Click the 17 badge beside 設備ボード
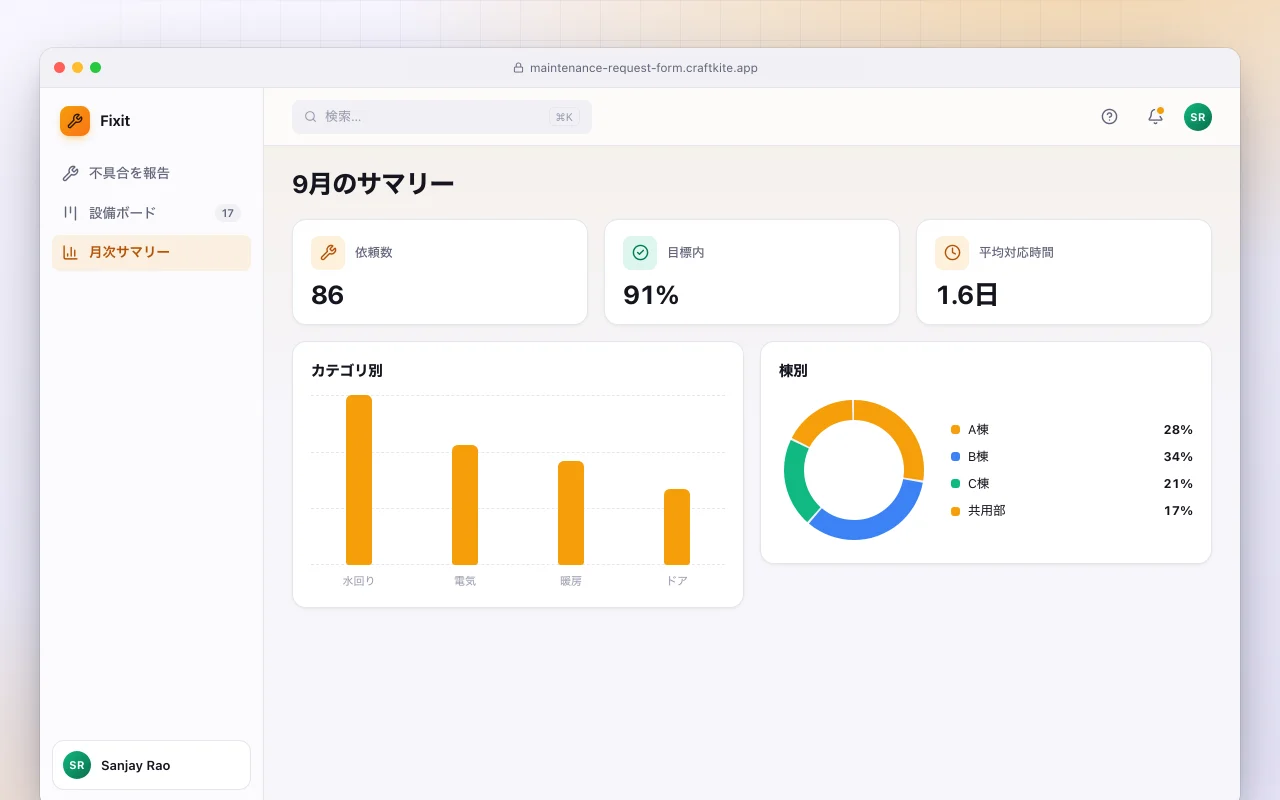 coord(228,213)
